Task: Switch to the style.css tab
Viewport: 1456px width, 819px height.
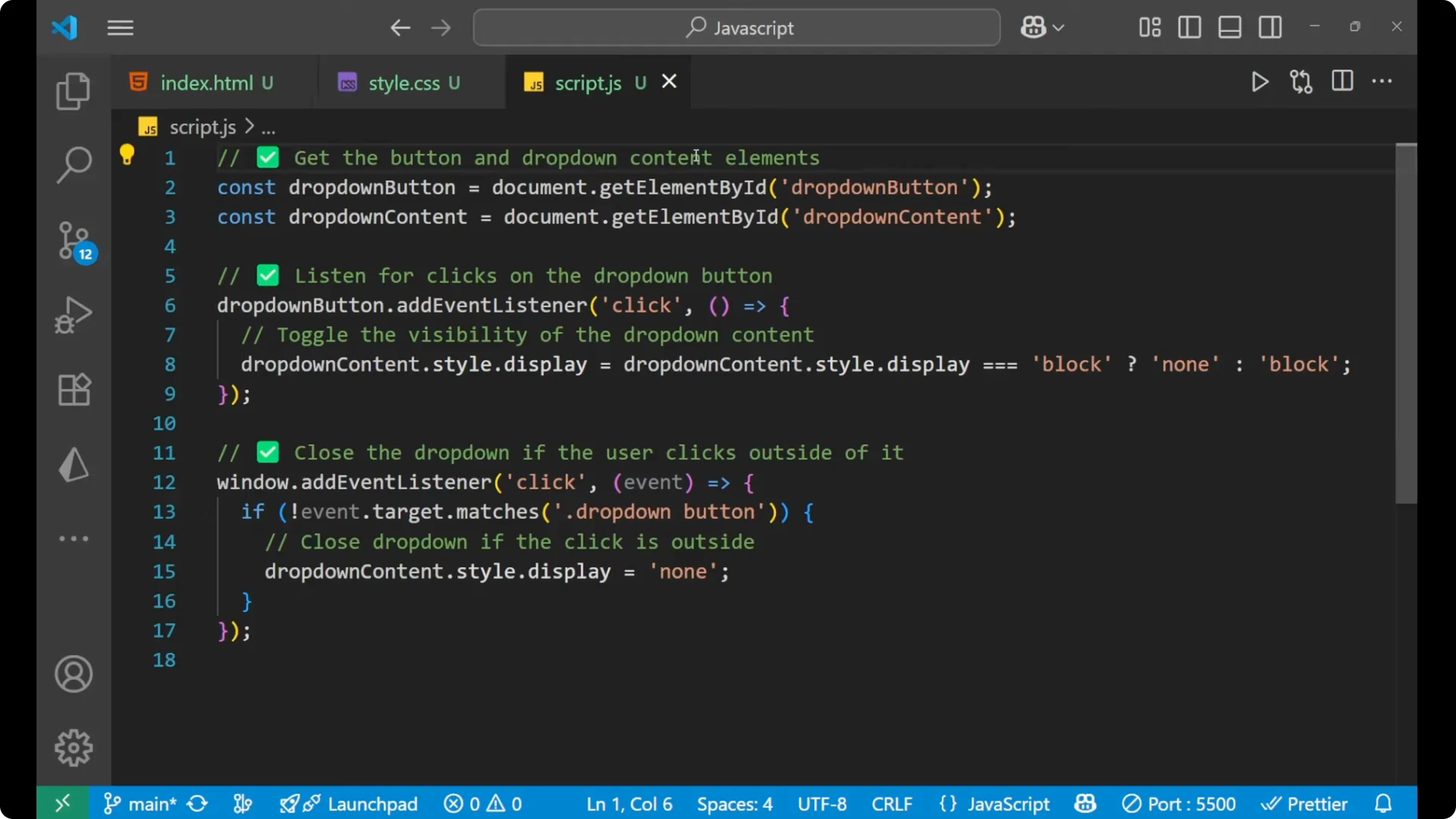Action: pyautogui.click(x=409, y=82)
